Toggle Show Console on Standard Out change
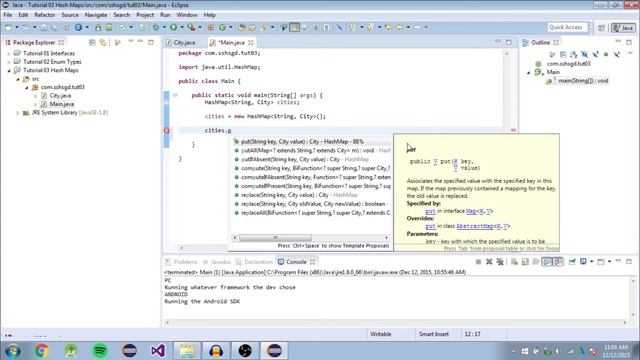640x360 pixels. tap(547, 262)
